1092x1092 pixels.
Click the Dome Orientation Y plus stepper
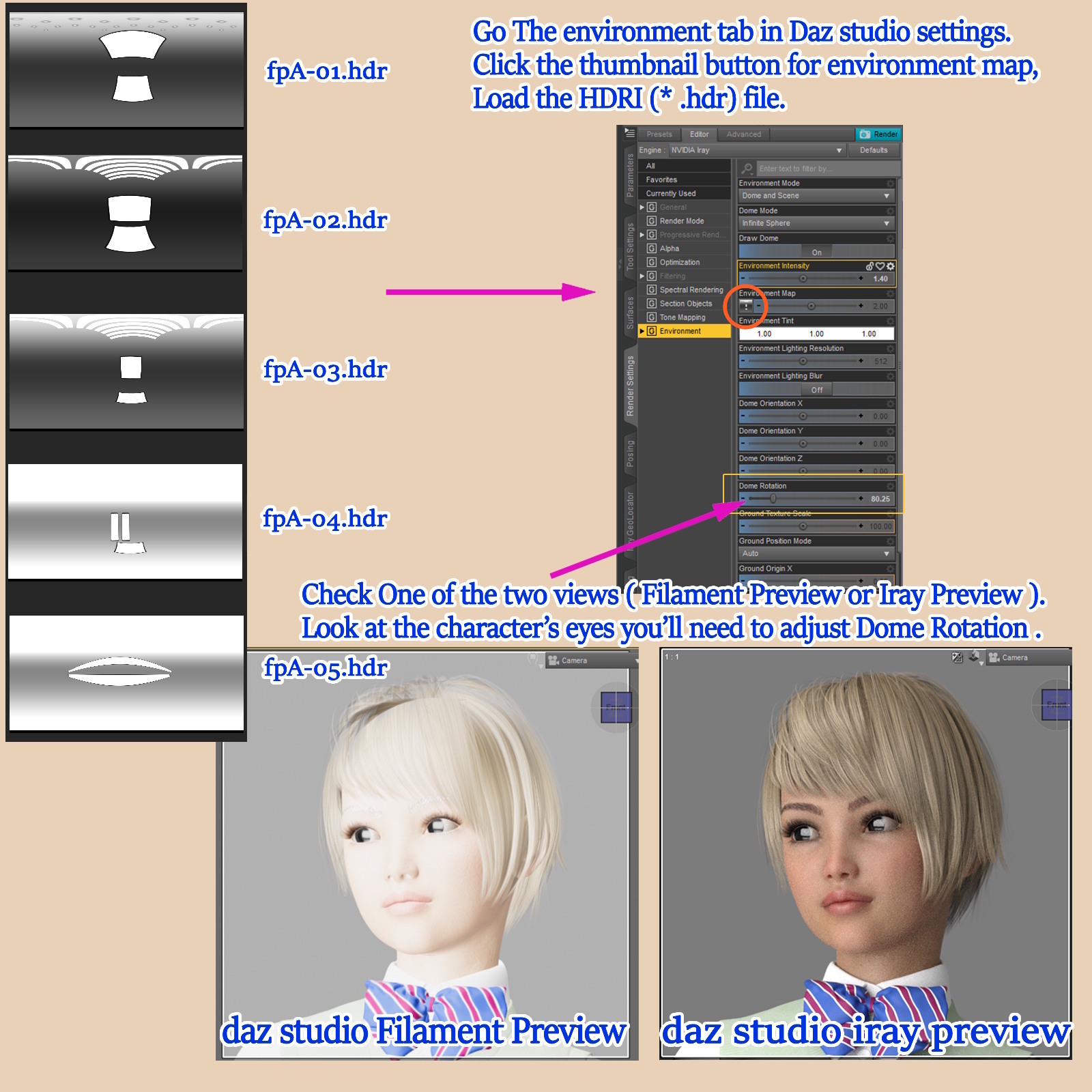click(861, 444)
